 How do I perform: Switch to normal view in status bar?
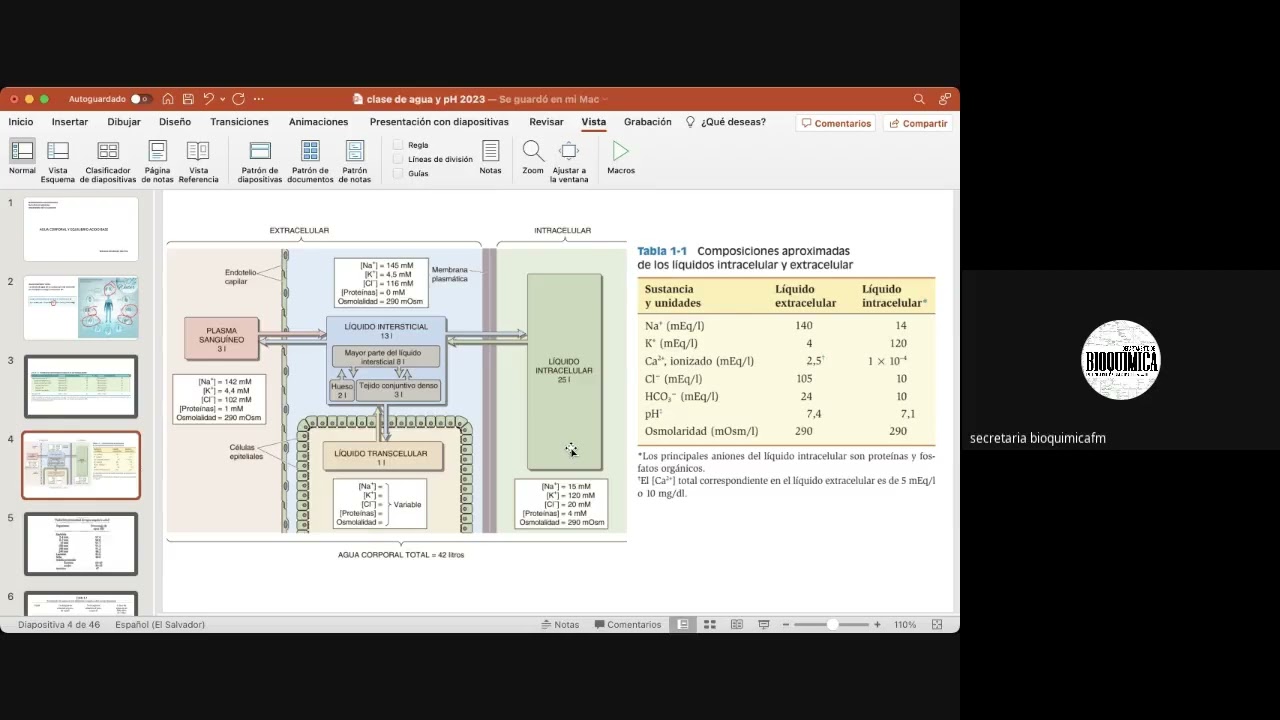point(683,624)
